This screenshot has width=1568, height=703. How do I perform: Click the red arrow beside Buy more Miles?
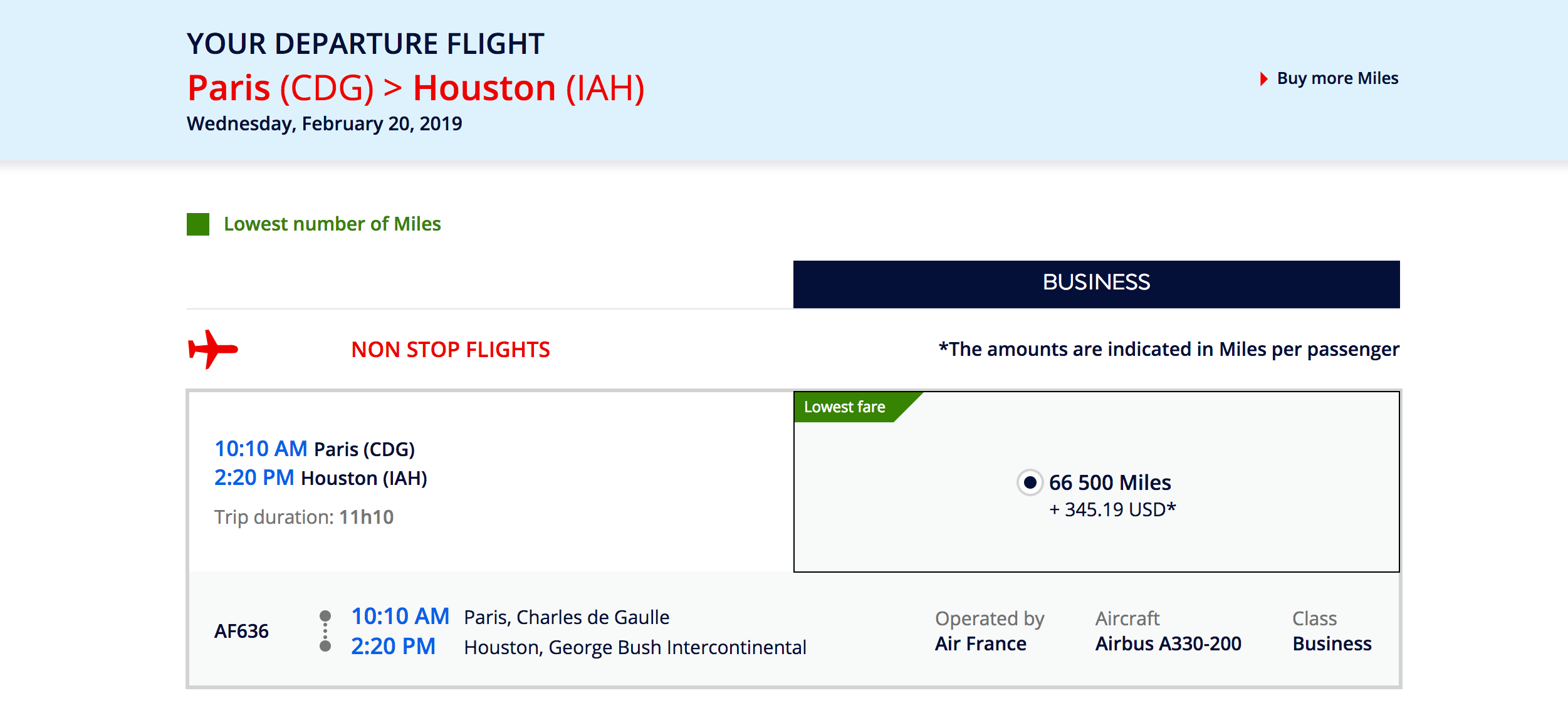[1263, 79]
